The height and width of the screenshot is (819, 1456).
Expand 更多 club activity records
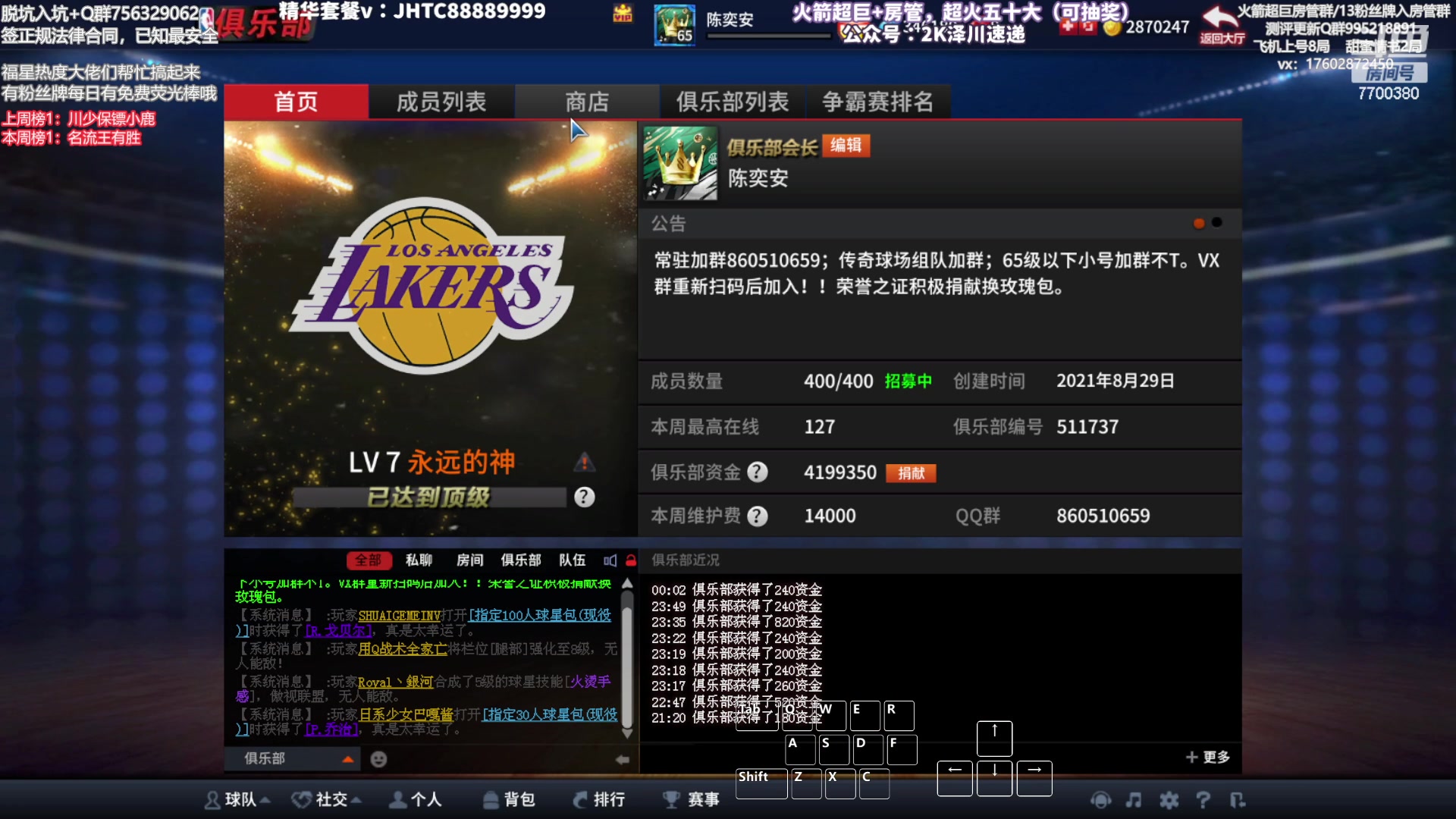(1208, 758)
